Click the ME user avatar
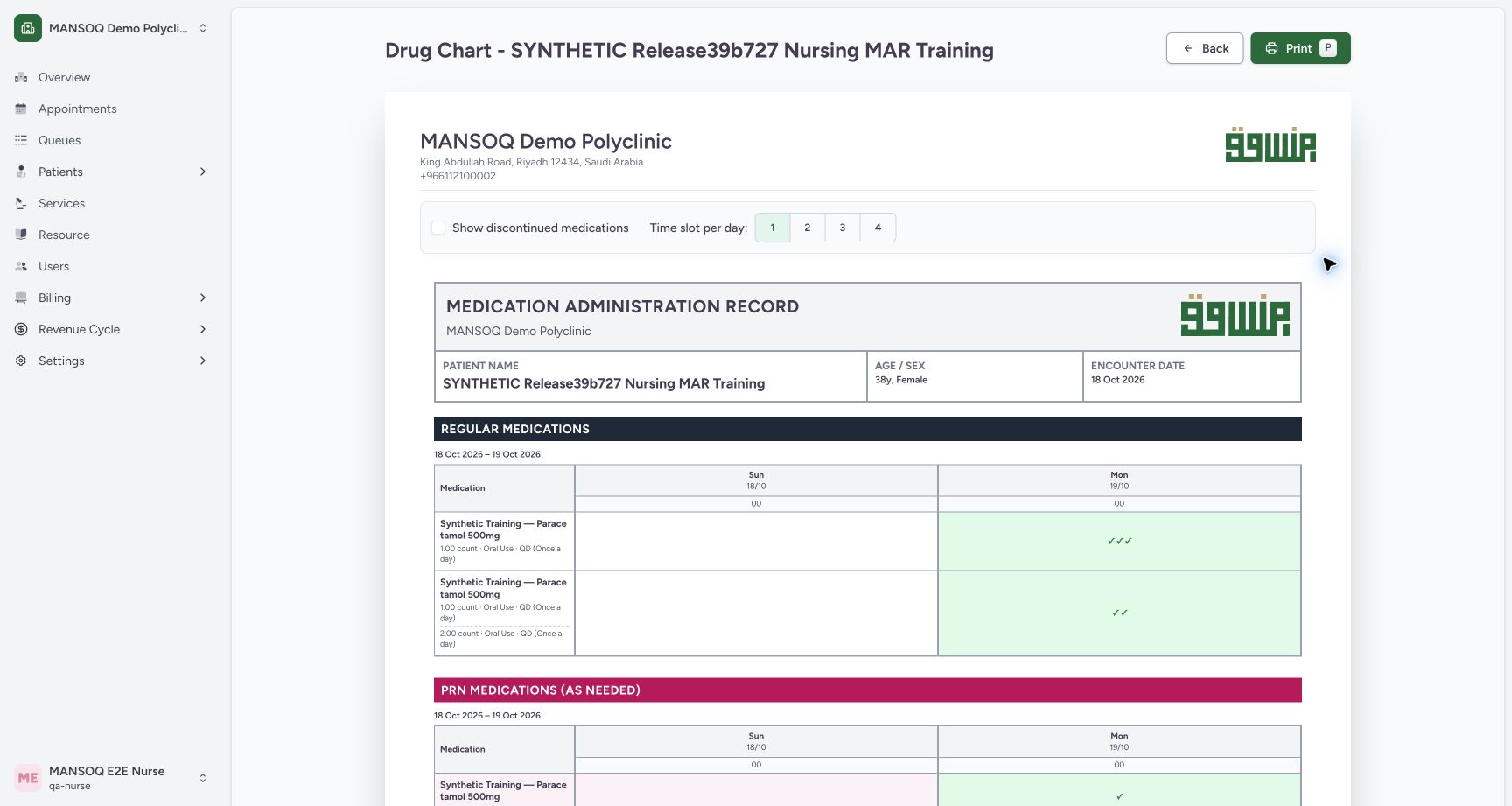This screenshot has width=1512, height=806. [28, 778]
